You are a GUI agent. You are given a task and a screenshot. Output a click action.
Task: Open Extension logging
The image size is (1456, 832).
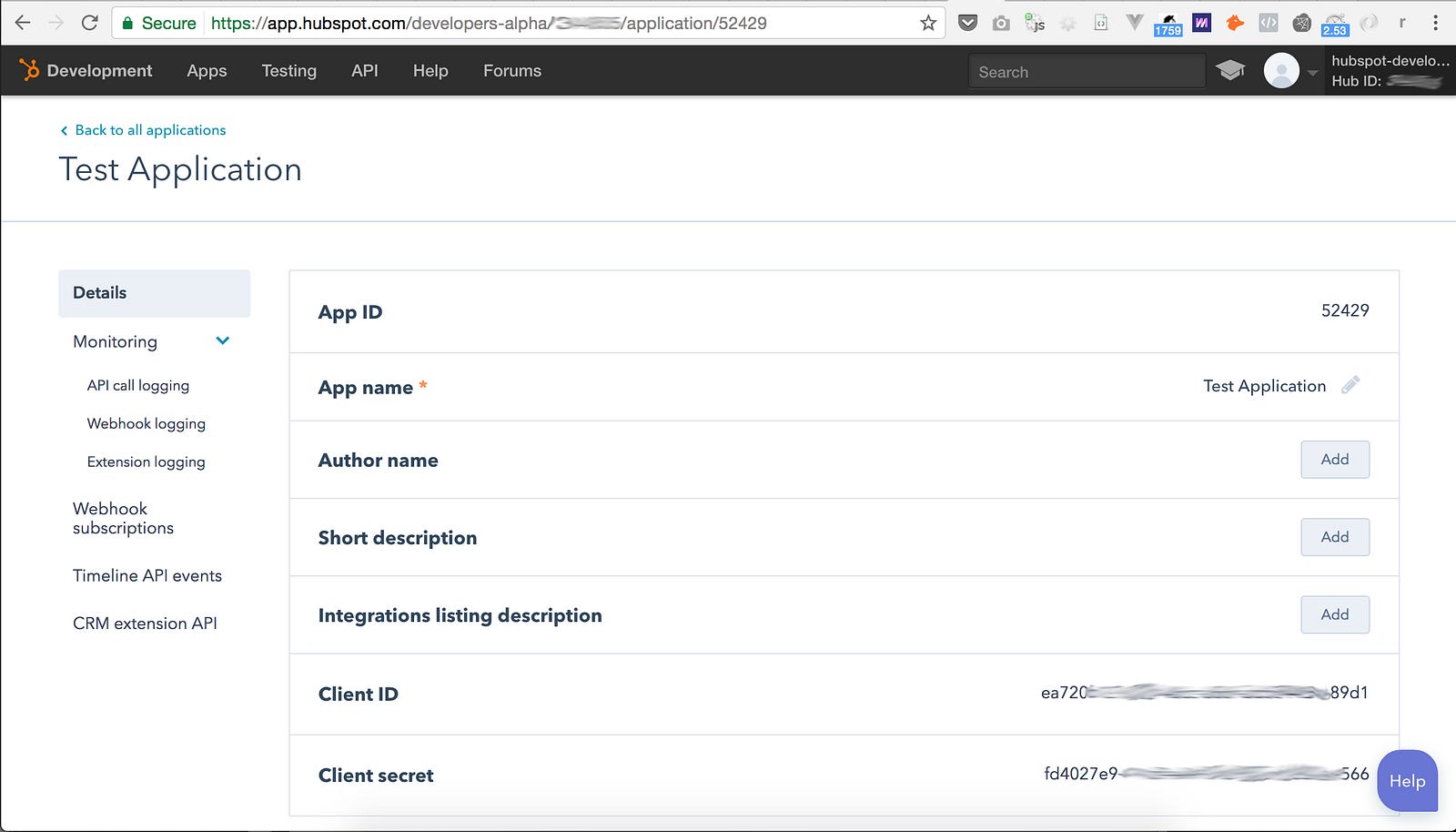tap(147, 462)
